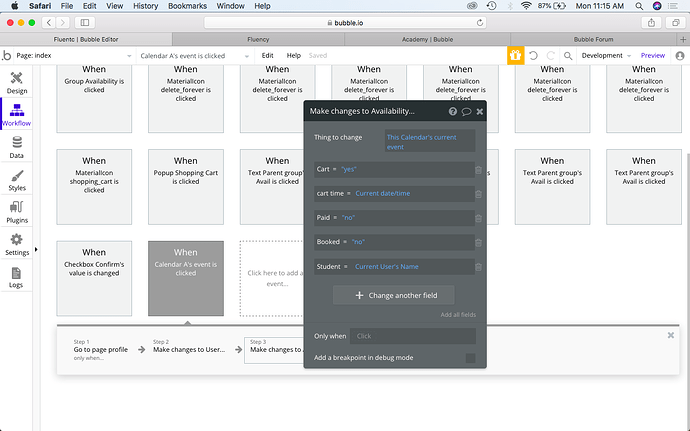690x431 pixels.
Task: Close the workflow steps bar
Action: tap(671, 335)
